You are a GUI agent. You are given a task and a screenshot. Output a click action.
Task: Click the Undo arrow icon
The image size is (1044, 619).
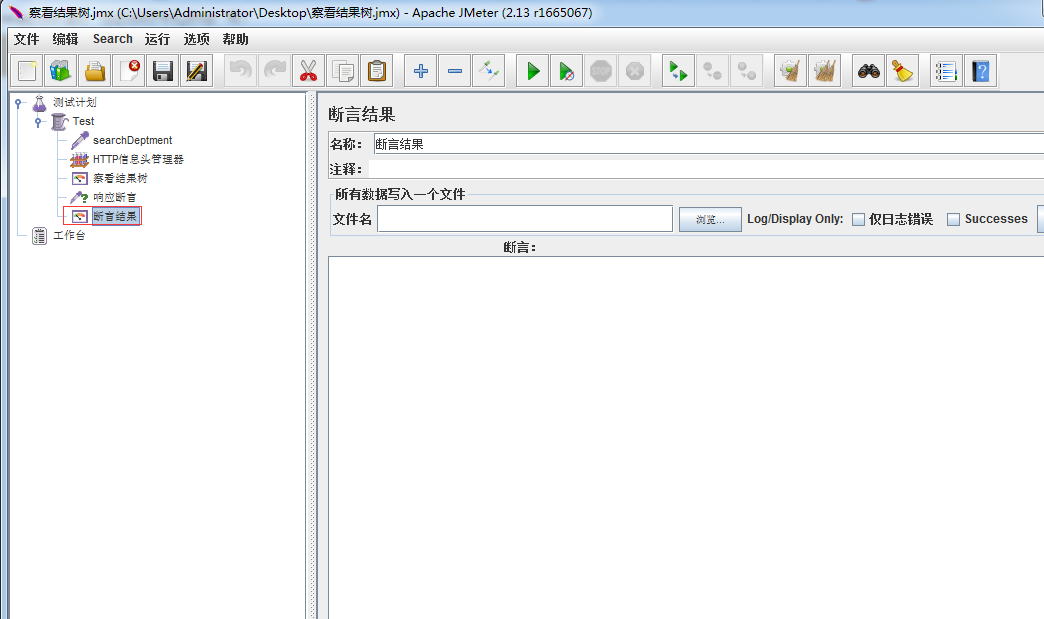(x=240, y=71)
